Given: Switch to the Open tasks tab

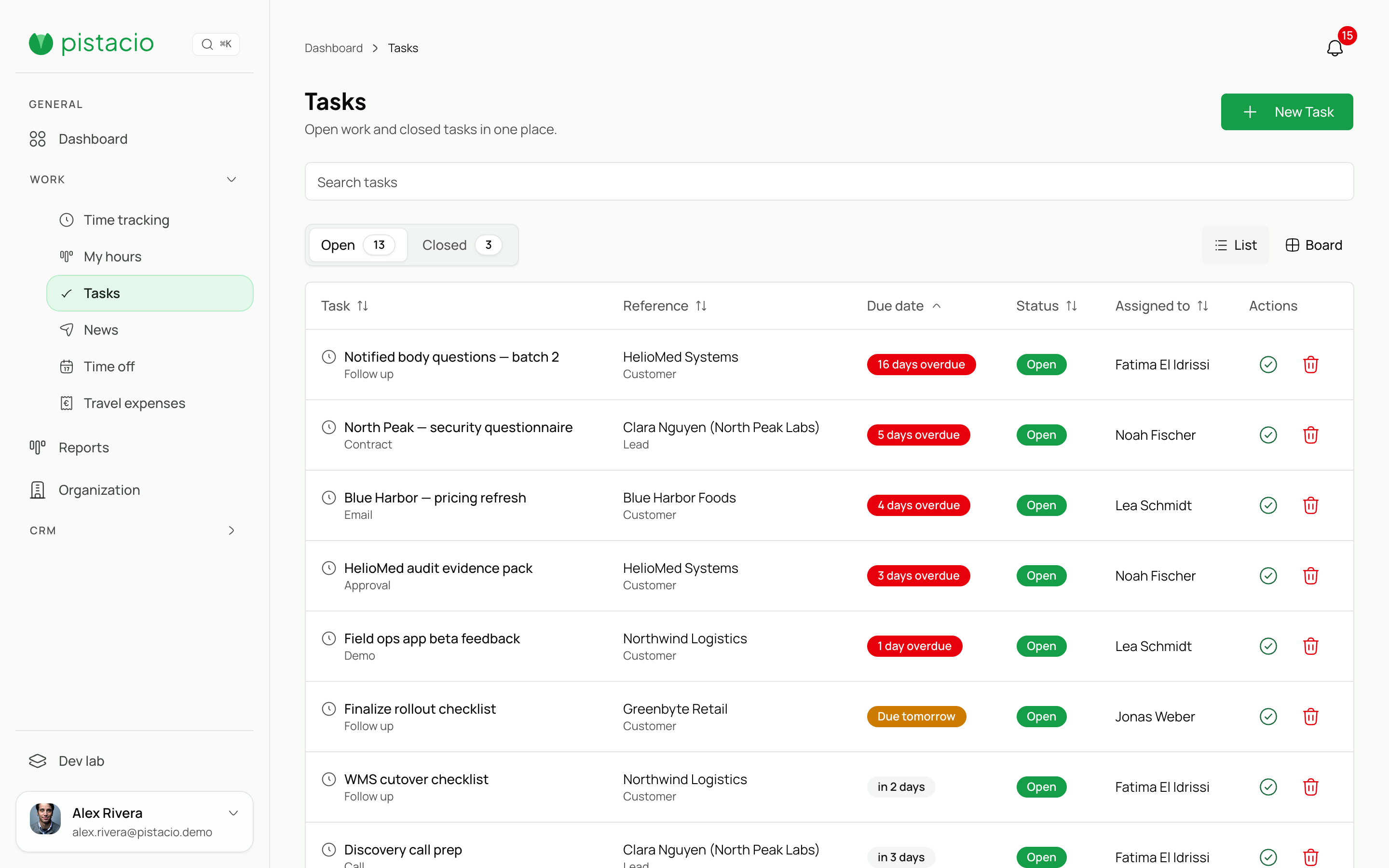Looking at the screenshot, I should [358, 245].
